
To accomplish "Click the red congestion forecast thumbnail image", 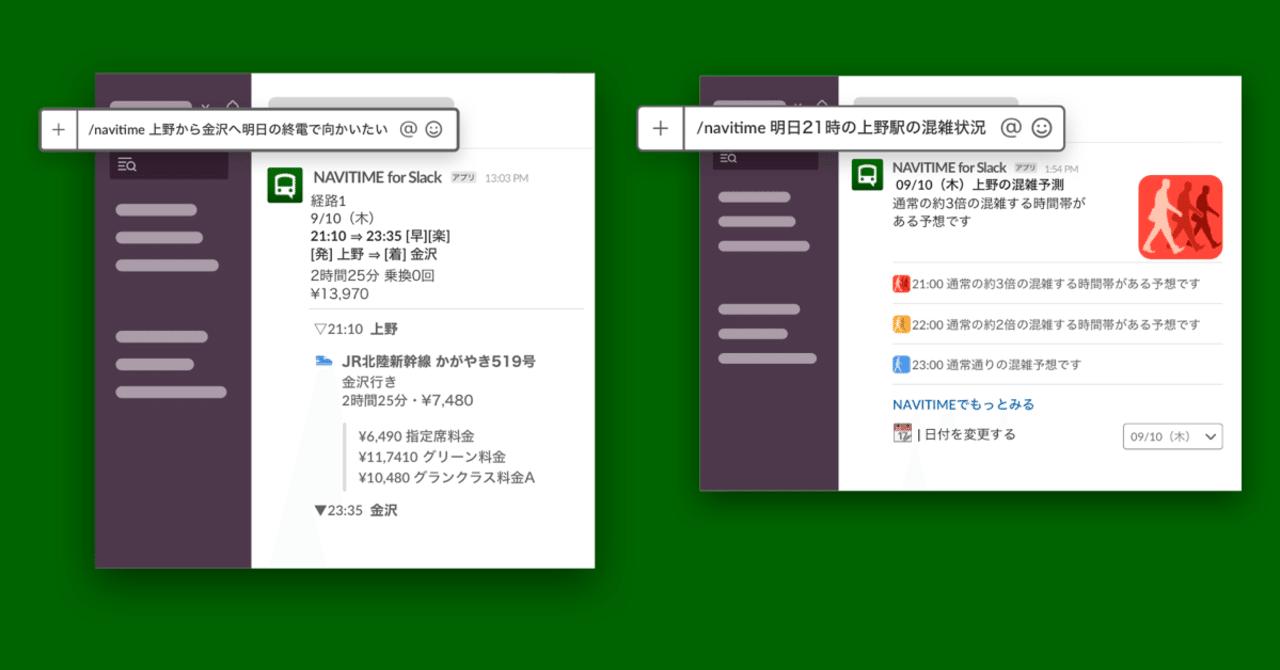I will click(x=1180, y=216).
